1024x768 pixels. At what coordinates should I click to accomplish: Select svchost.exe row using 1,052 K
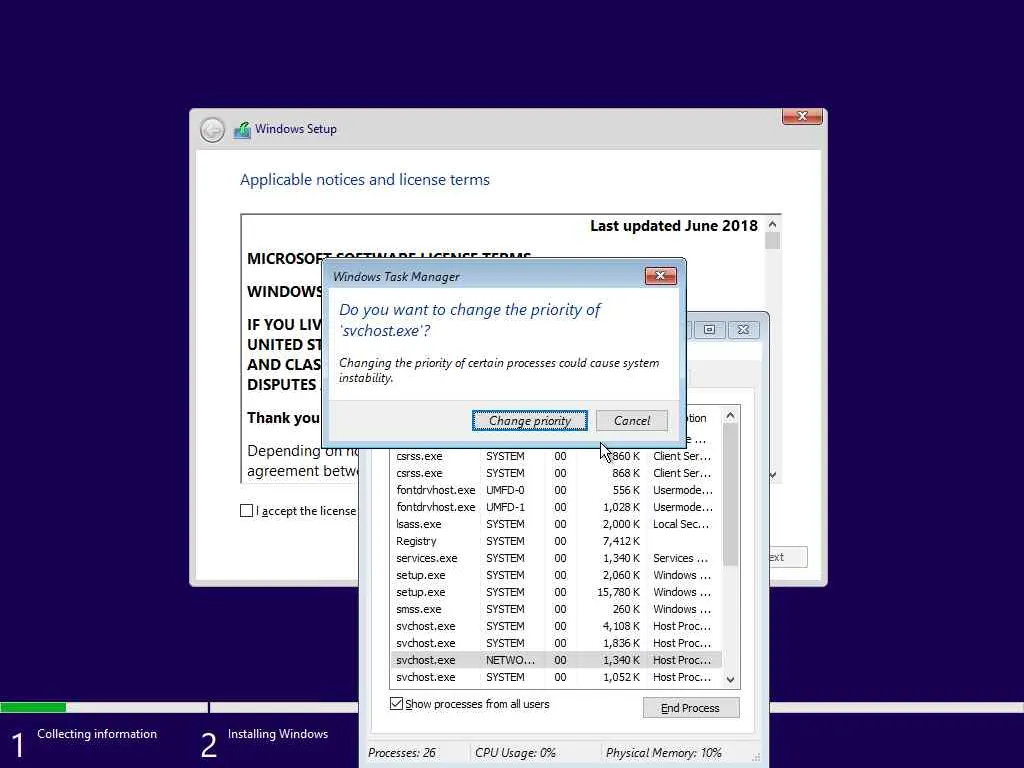(x=556, y=677)
